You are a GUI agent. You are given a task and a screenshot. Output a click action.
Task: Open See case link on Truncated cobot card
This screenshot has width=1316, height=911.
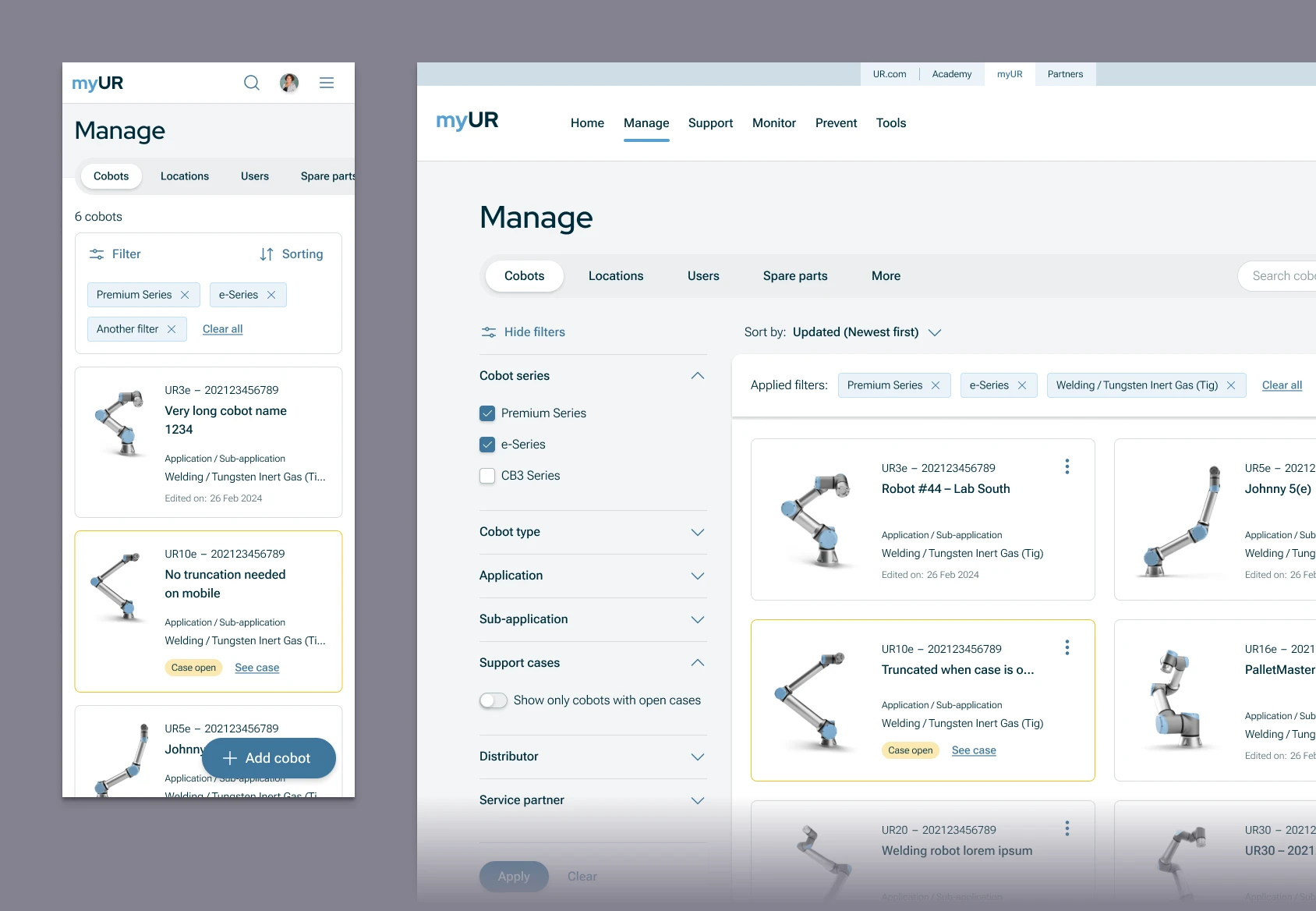coord(974,750)
